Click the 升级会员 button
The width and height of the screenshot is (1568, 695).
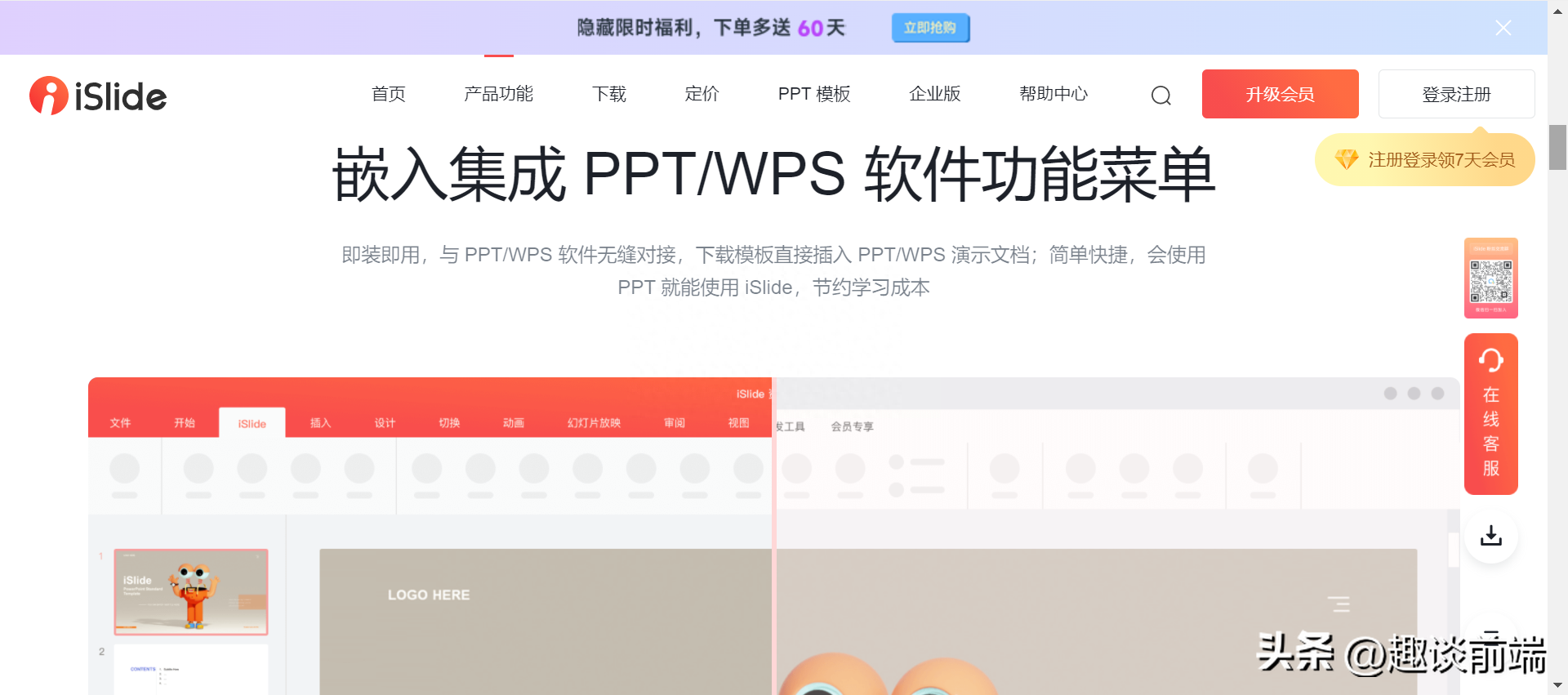tap(1280, 94)
